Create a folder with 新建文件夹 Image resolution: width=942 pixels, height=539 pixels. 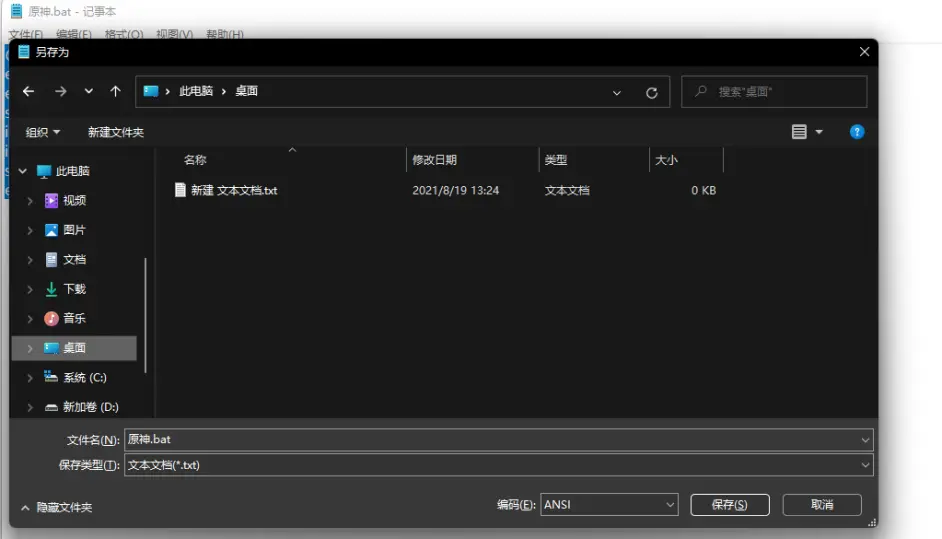(116, 132)
